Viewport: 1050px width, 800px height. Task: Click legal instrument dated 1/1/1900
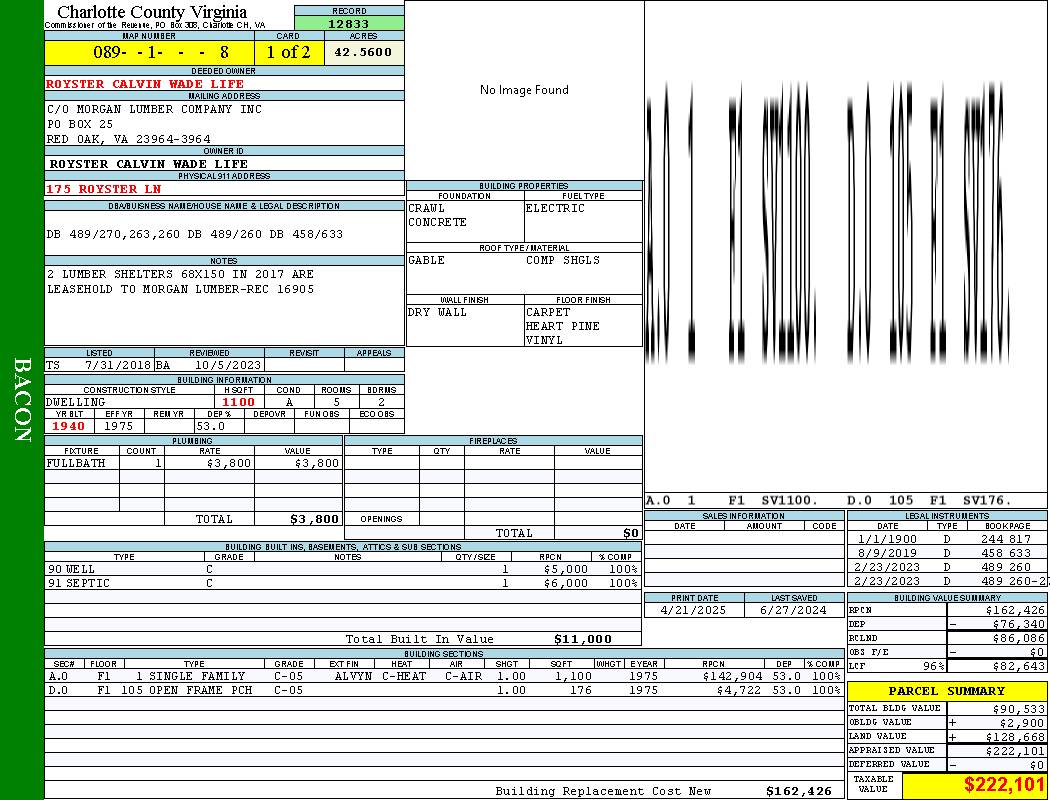pyautogui.click(x=947, y=539)
